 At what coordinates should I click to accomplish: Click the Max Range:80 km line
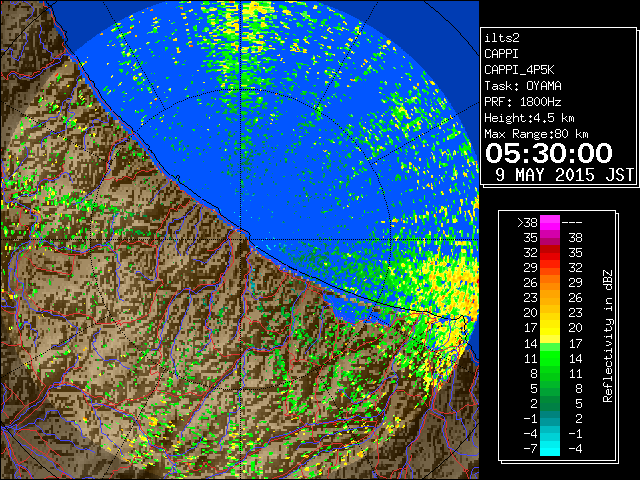536,134
